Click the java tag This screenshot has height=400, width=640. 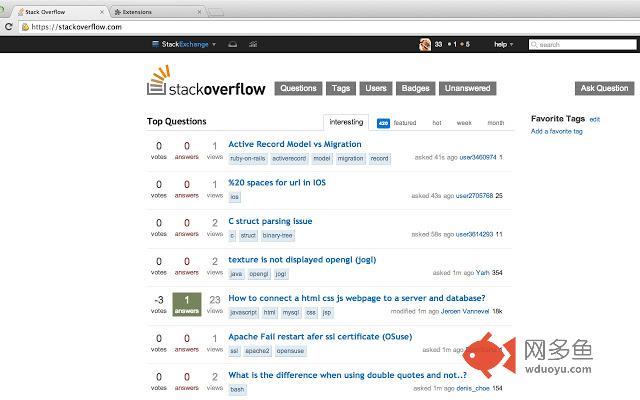click(x=236, y=274)
